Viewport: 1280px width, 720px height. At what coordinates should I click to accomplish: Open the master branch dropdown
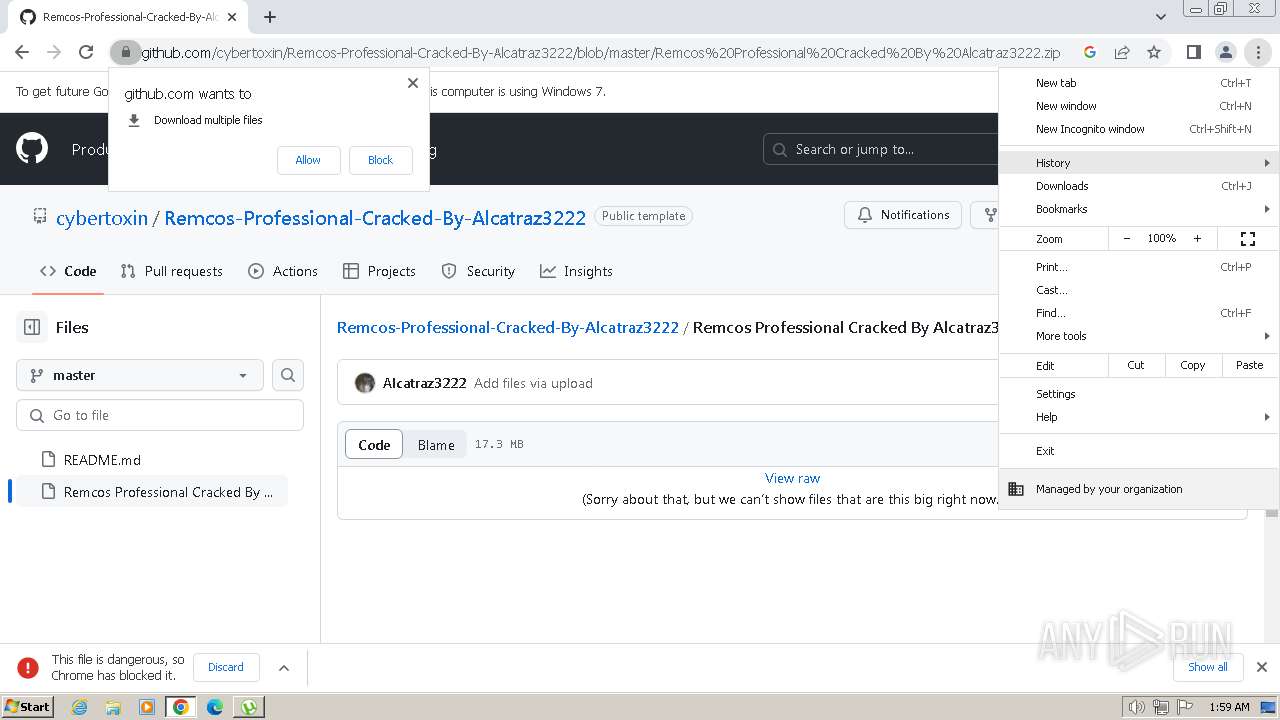pyautogui.click(x=140, y=375)
